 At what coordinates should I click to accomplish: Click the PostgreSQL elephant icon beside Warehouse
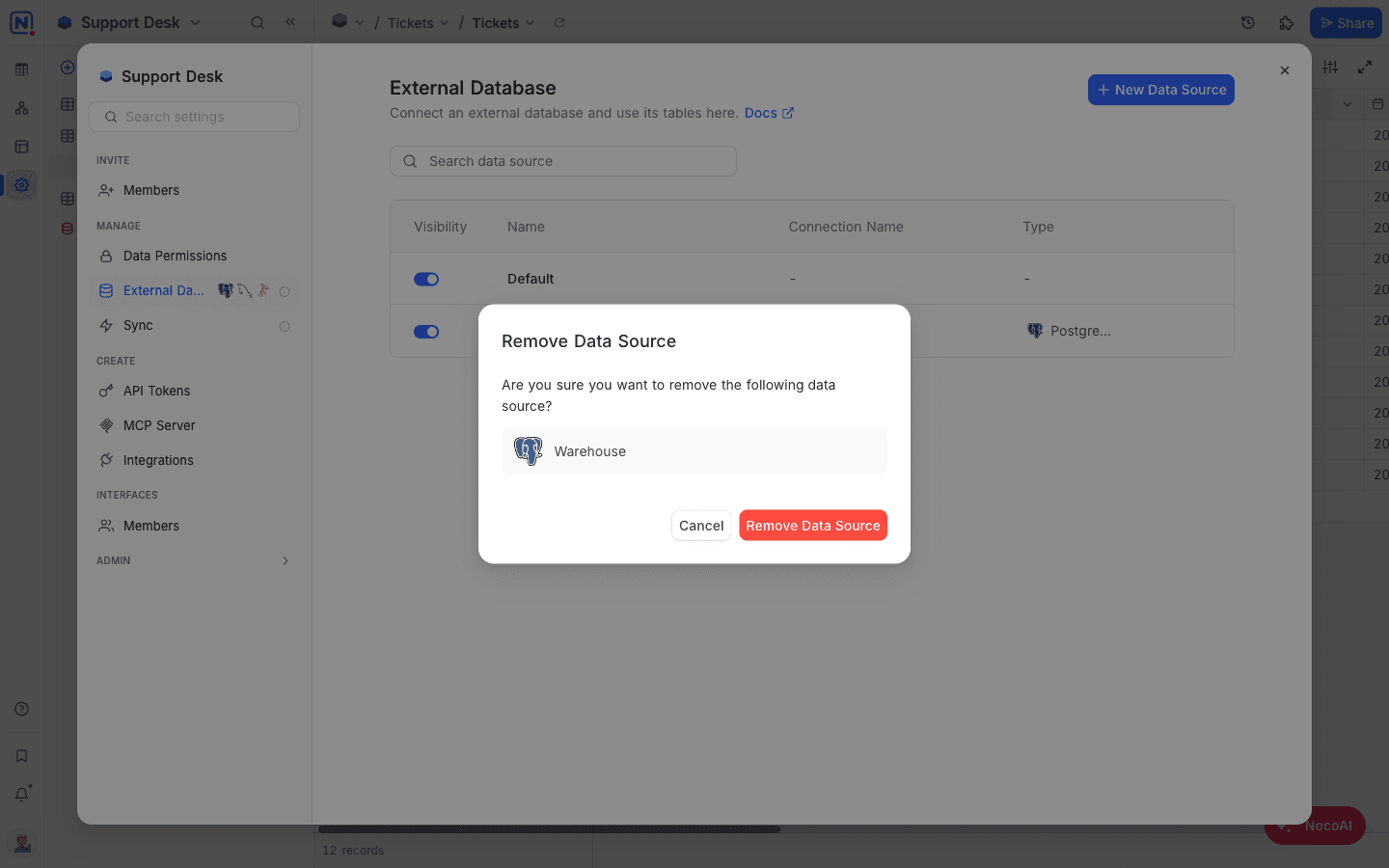pyautogui.click(x=529, y=451)
